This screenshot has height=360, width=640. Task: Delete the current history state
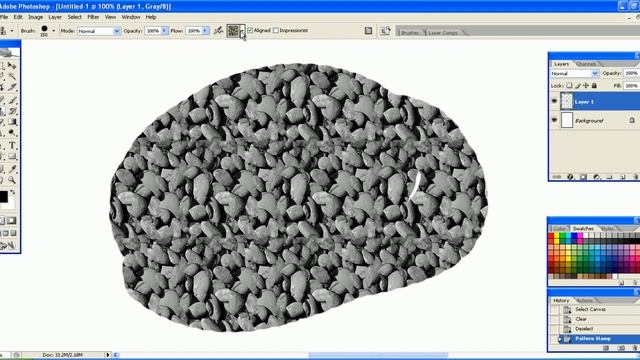636,348
